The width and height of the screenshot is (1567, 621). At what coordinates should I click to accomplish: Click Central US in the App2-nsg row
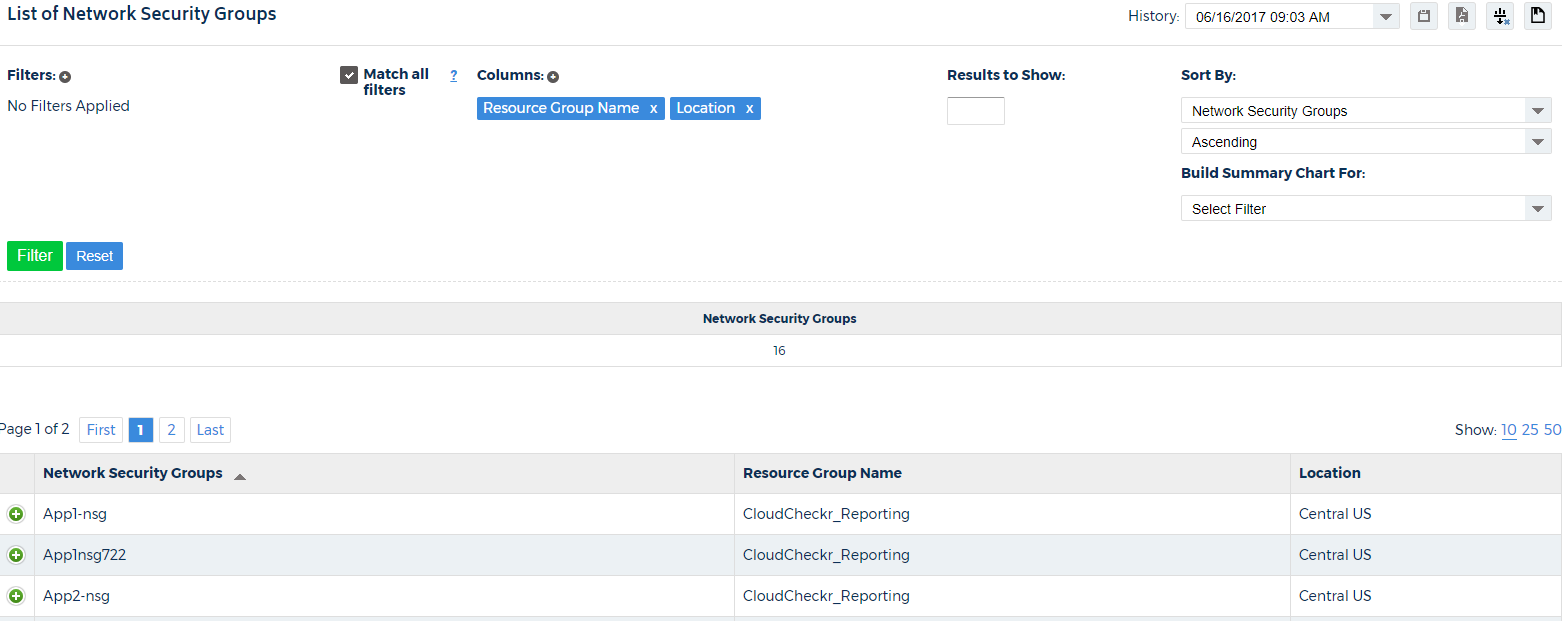click(x=1335, y=596)
